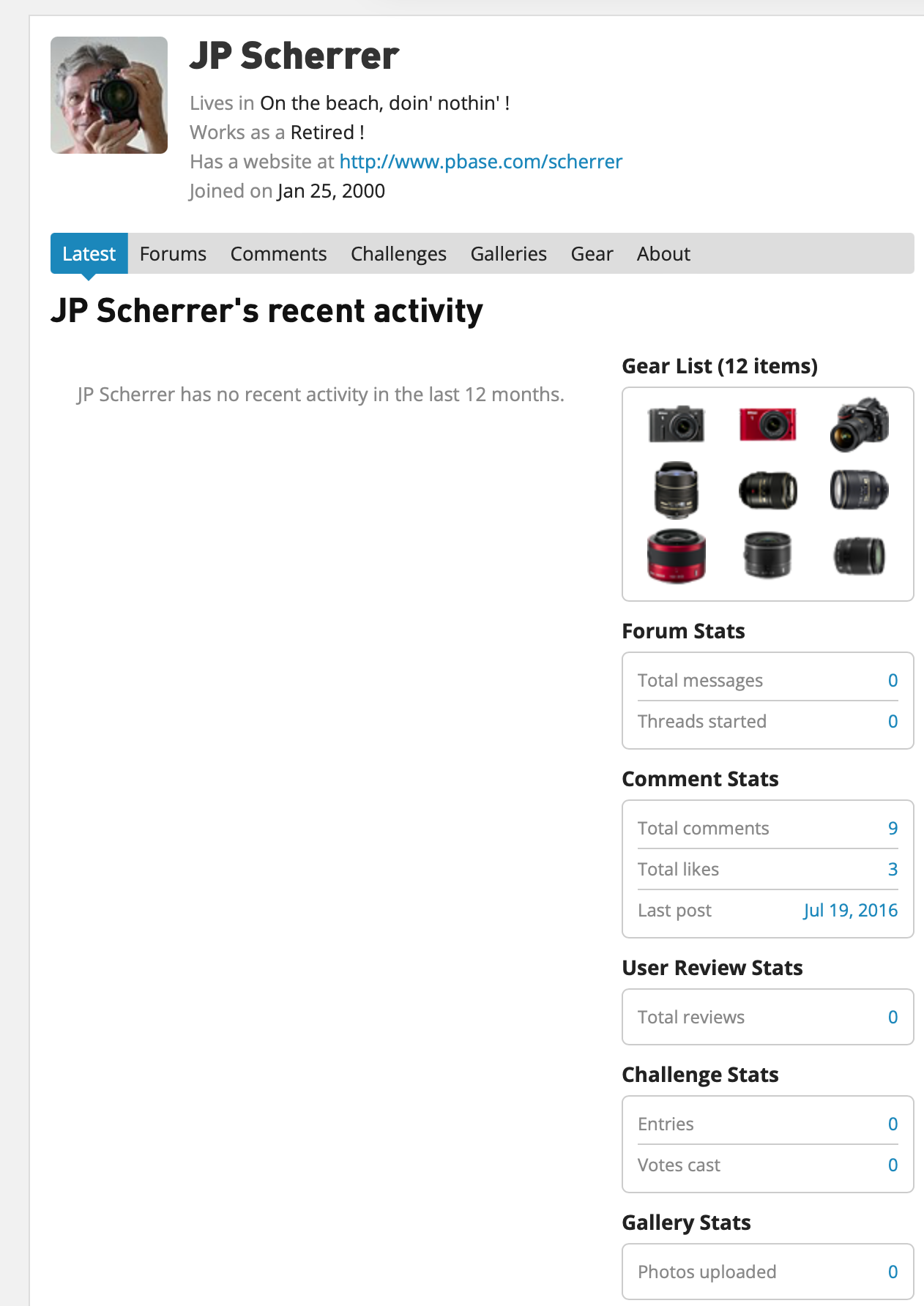The image size is (924, 1306).
Task: Open the red Nikon mirrorless camera
Action: click(x=767, y=424)
